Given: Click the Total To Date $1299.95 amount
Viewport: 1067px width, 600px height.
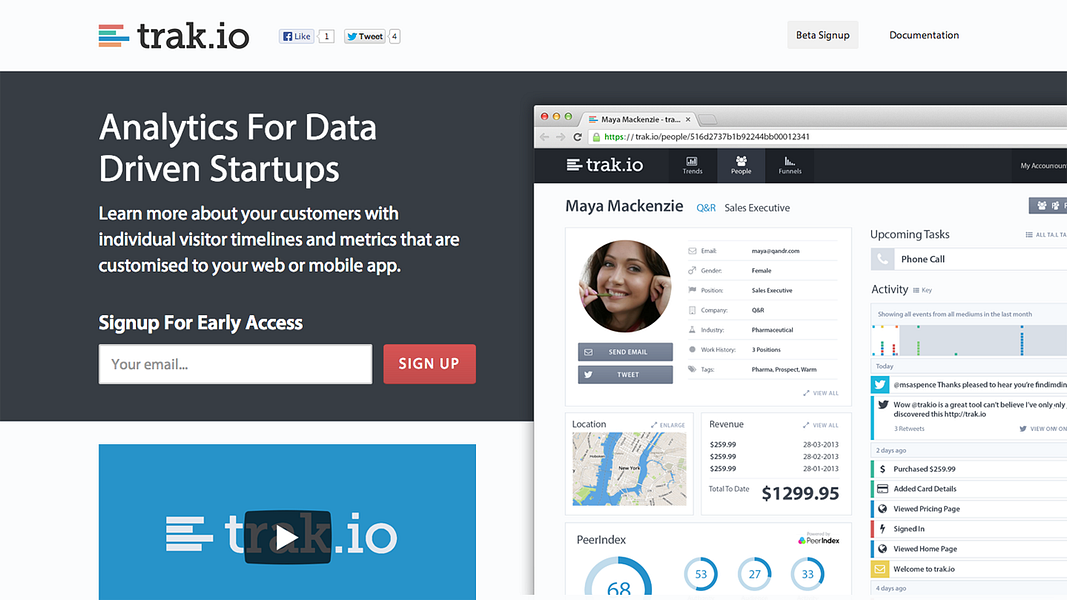Looking at the screenshot, I should pyautogui.click(x=800, y=493).
